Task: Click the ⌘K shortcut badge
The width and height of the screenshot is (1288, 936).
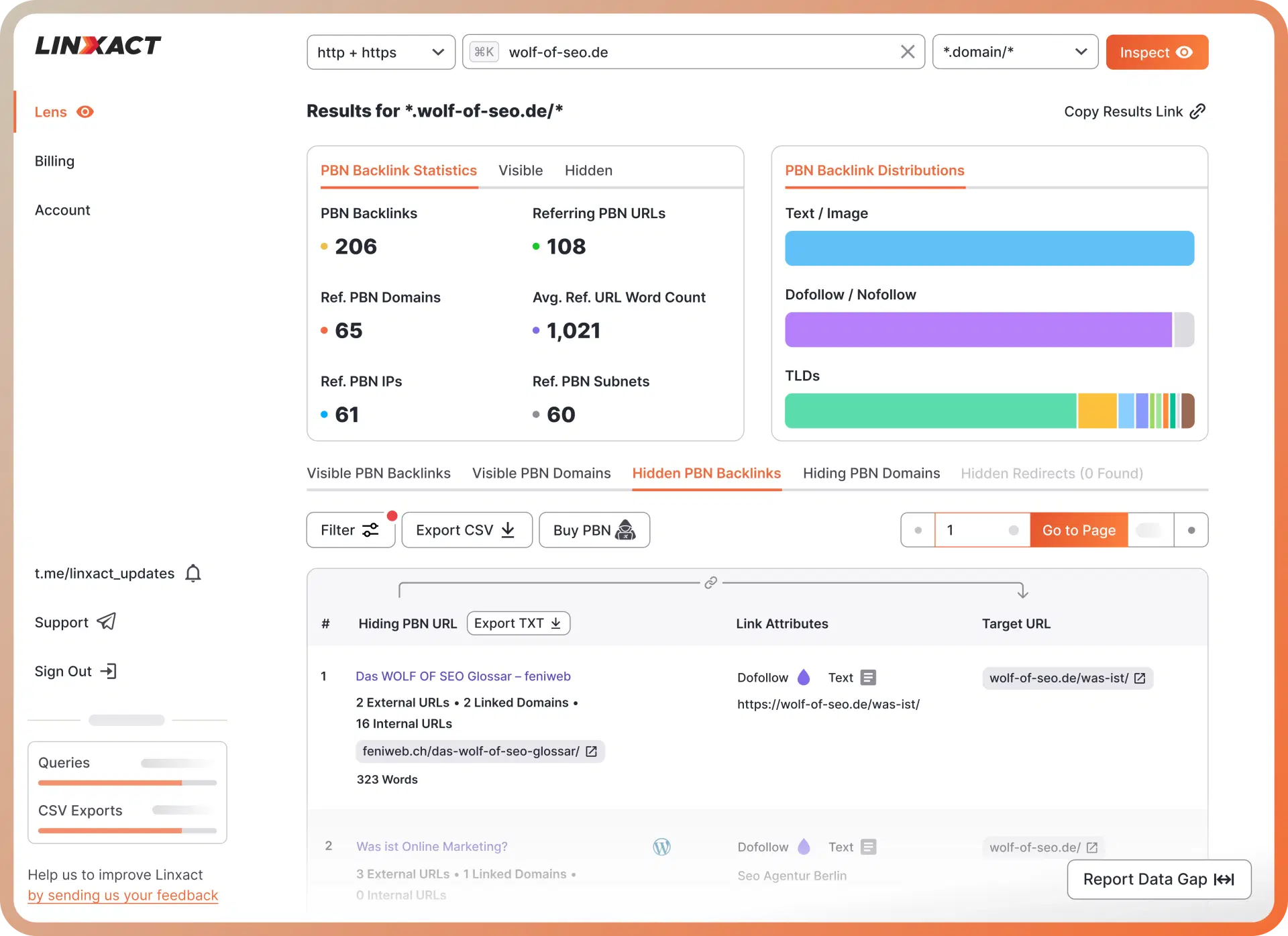Action: 484,52
